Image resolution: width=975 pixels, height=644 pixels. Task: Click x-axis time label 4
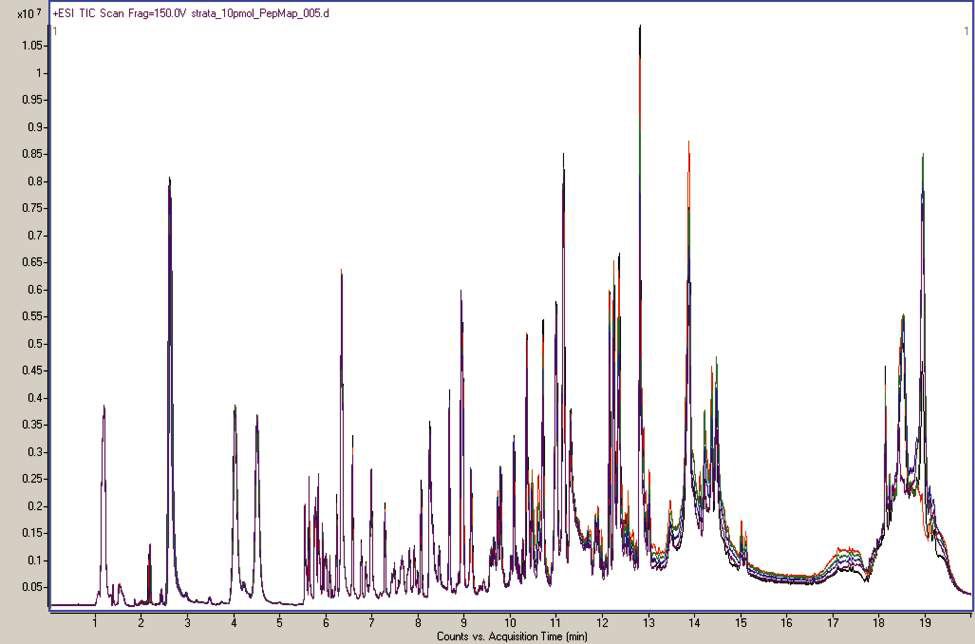[x=234, y=623]
